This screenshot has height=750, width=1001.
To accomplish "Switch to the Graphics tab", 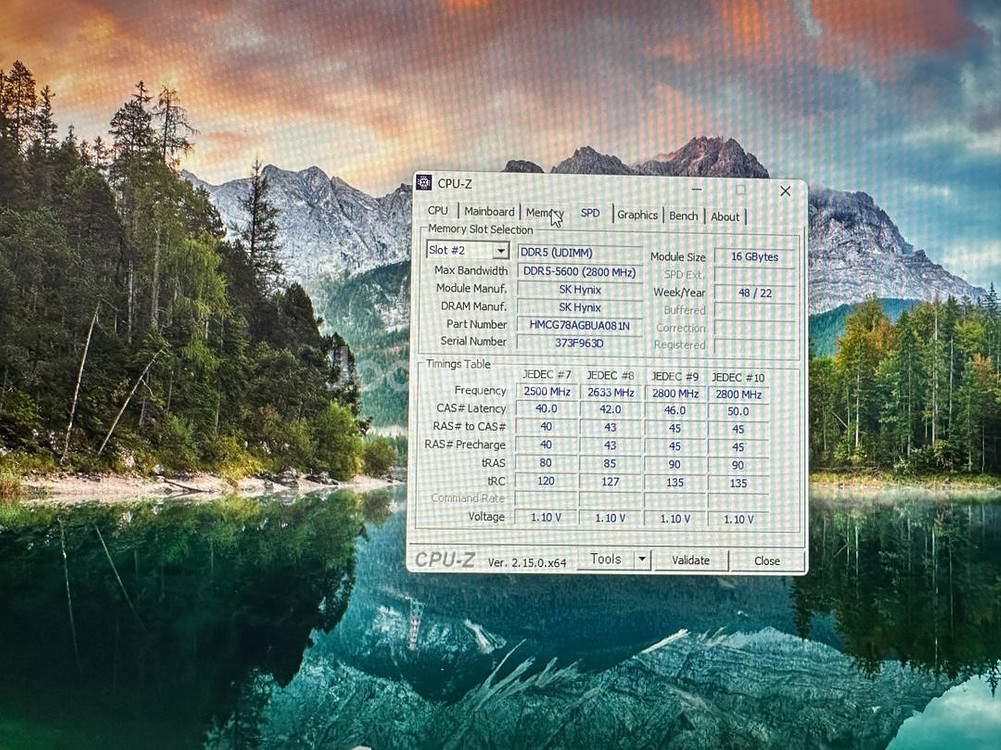I will tap(637, 215).
